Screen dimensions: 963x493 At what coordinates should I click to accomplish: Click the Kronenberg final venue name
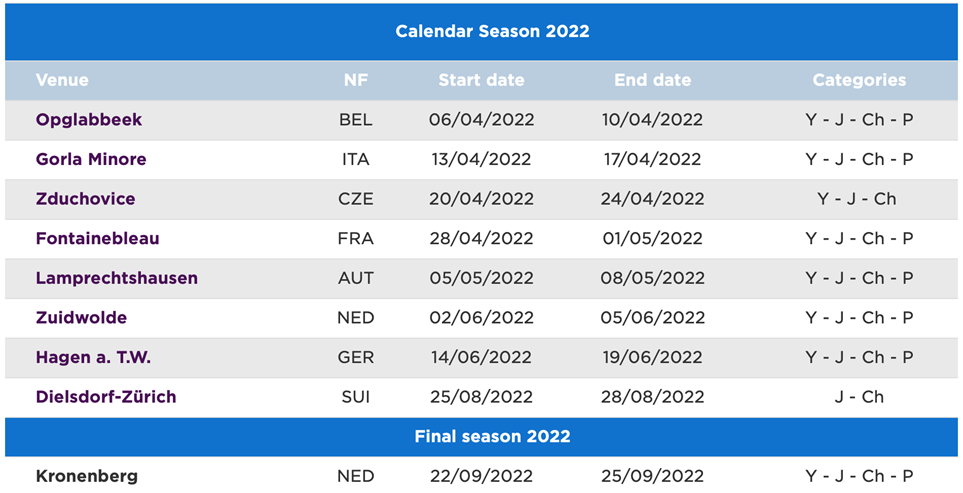(x=87, y=476)
